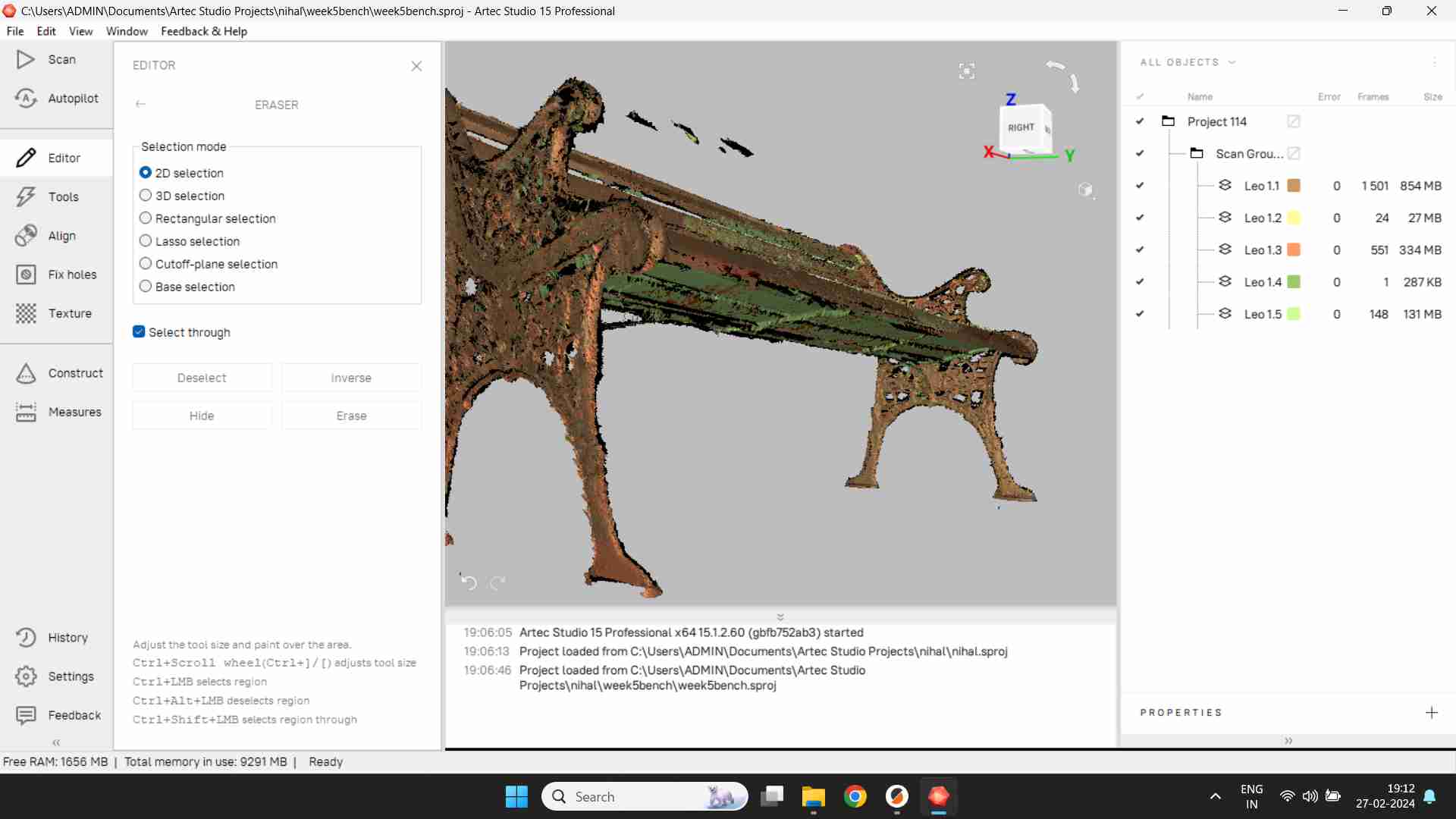Screen dimensions: 1456x819
Task: Open the View menu
Action: (80, 31)
